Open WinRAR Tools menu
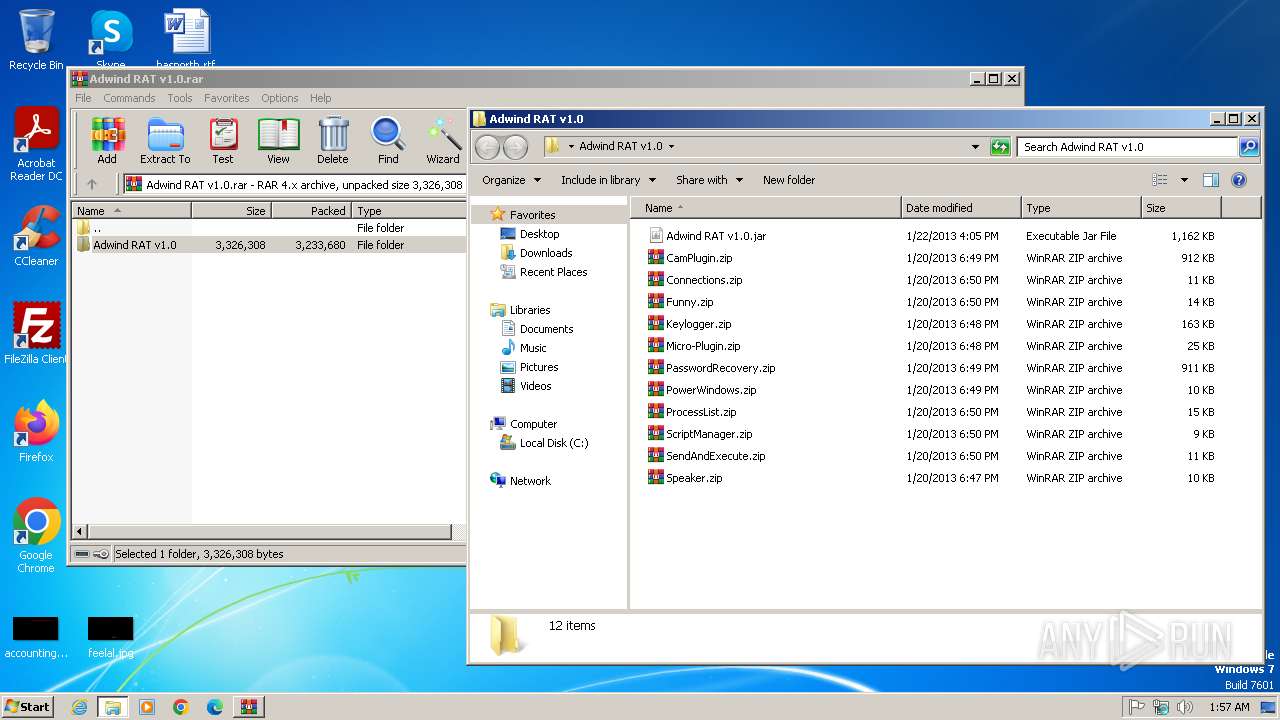Screen dimensions: 1280x720 click(x=180, y=98)
